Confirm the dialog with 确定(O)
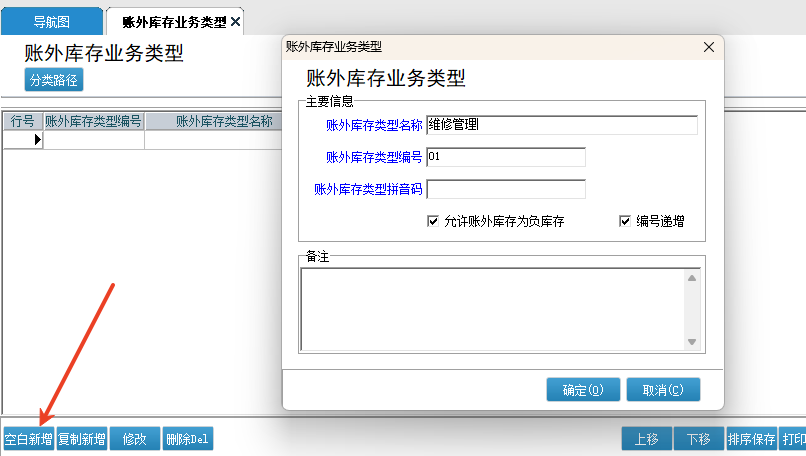The width and height of the screenshot is (806, 456). pos(583,390)
